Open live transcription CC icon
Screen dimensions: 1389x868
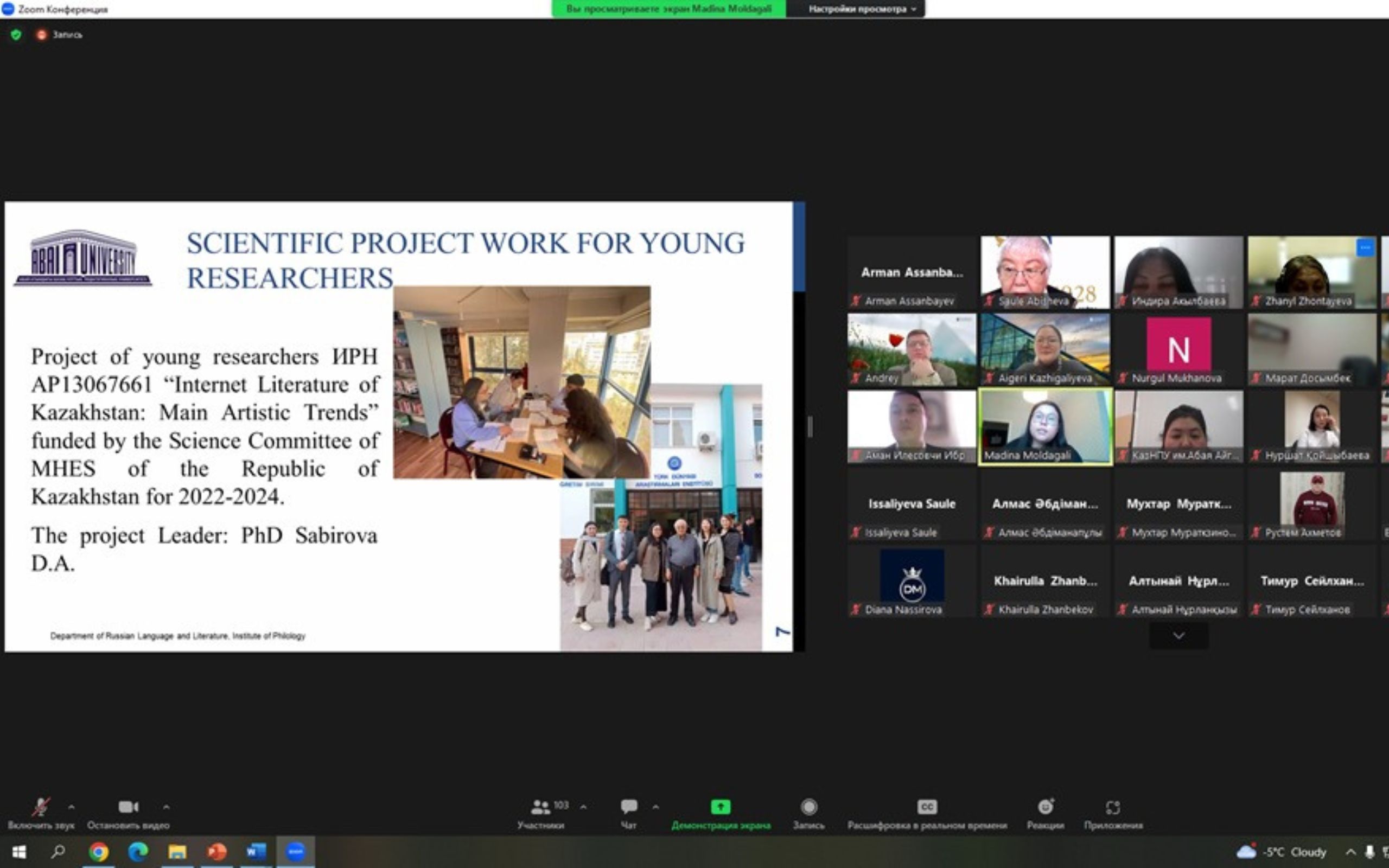click(927, 807)
